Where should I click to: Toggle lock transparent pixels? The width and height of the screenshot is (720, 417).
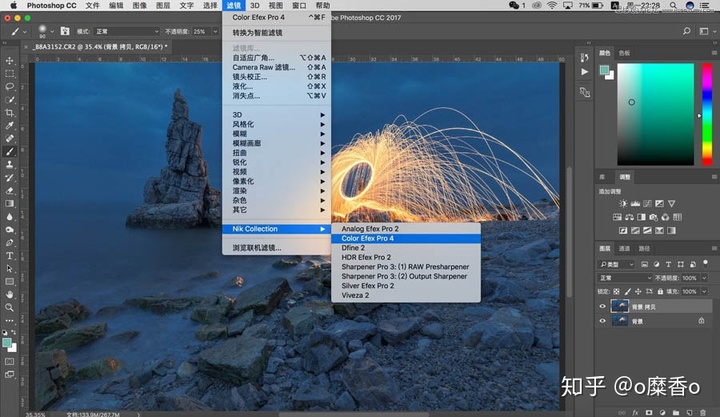616,292
